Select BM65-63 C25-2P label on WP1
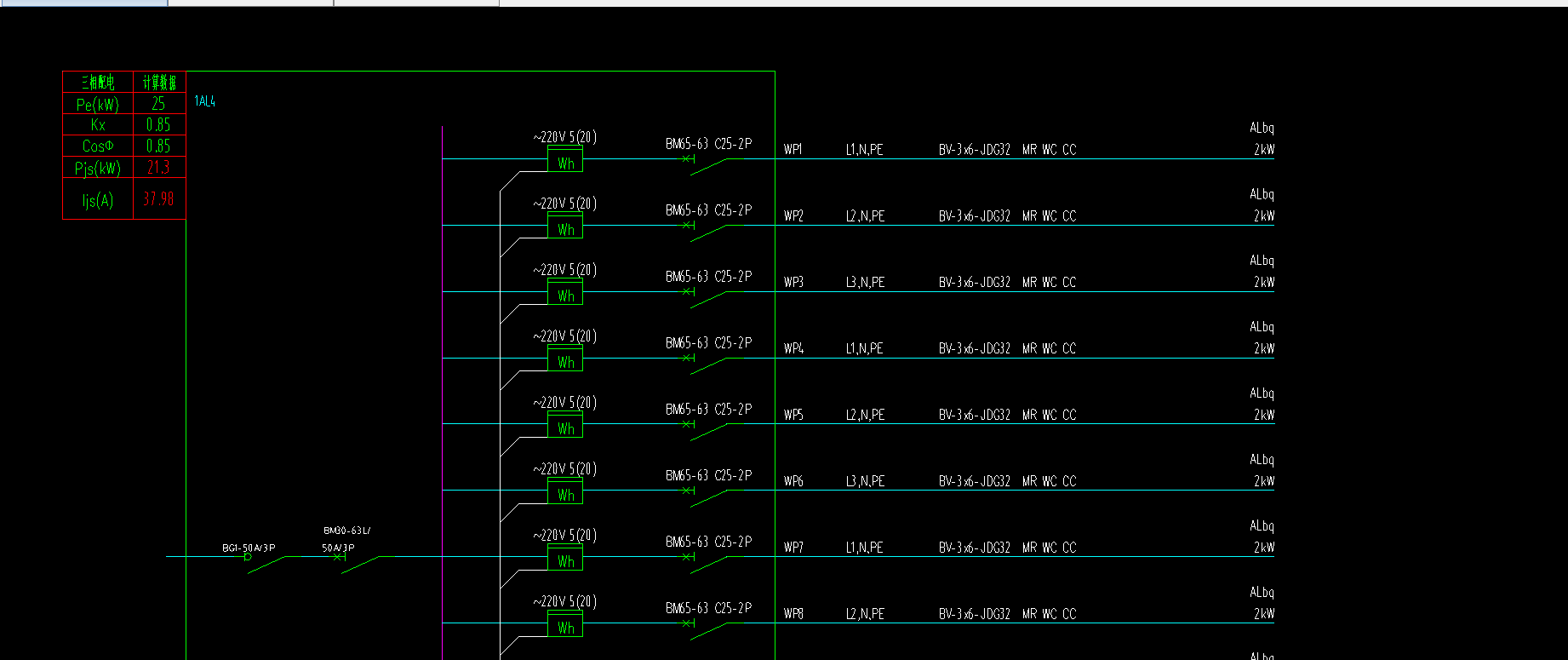This screenshot has width=1568, height=660. [708, 144]
